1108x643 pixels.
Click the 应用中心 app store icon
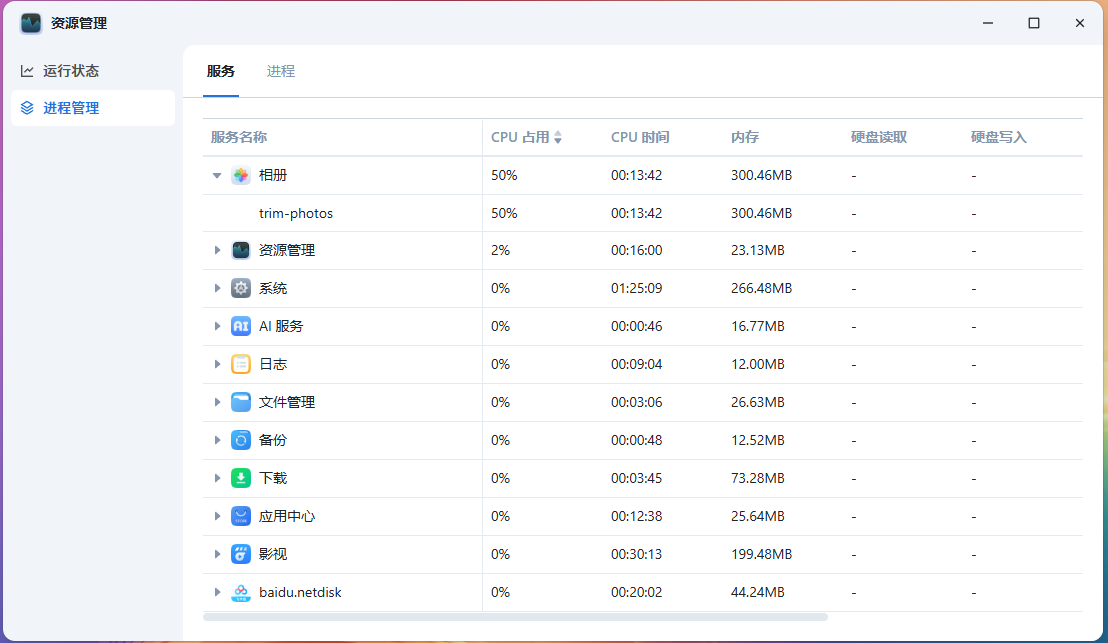241,516
